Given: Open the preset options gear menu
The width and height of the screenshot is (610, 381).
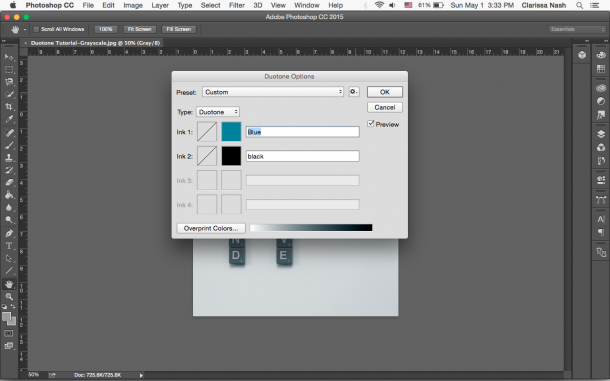Looking at the screenshot, I should click(x=354, y=92).
